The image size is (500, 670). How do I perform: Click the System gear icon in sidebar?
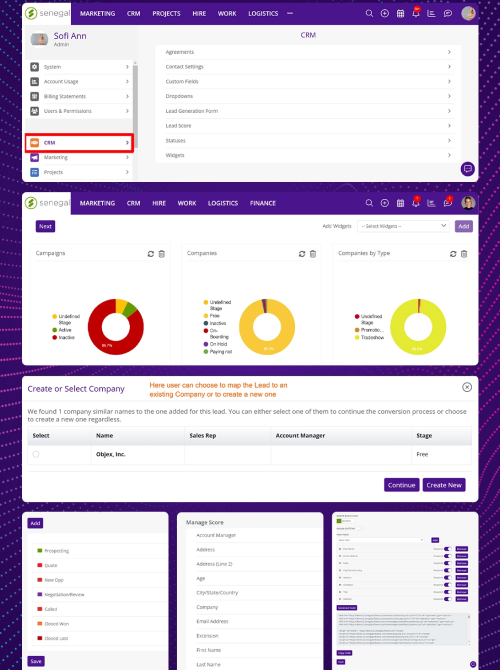tap(35, 67)
